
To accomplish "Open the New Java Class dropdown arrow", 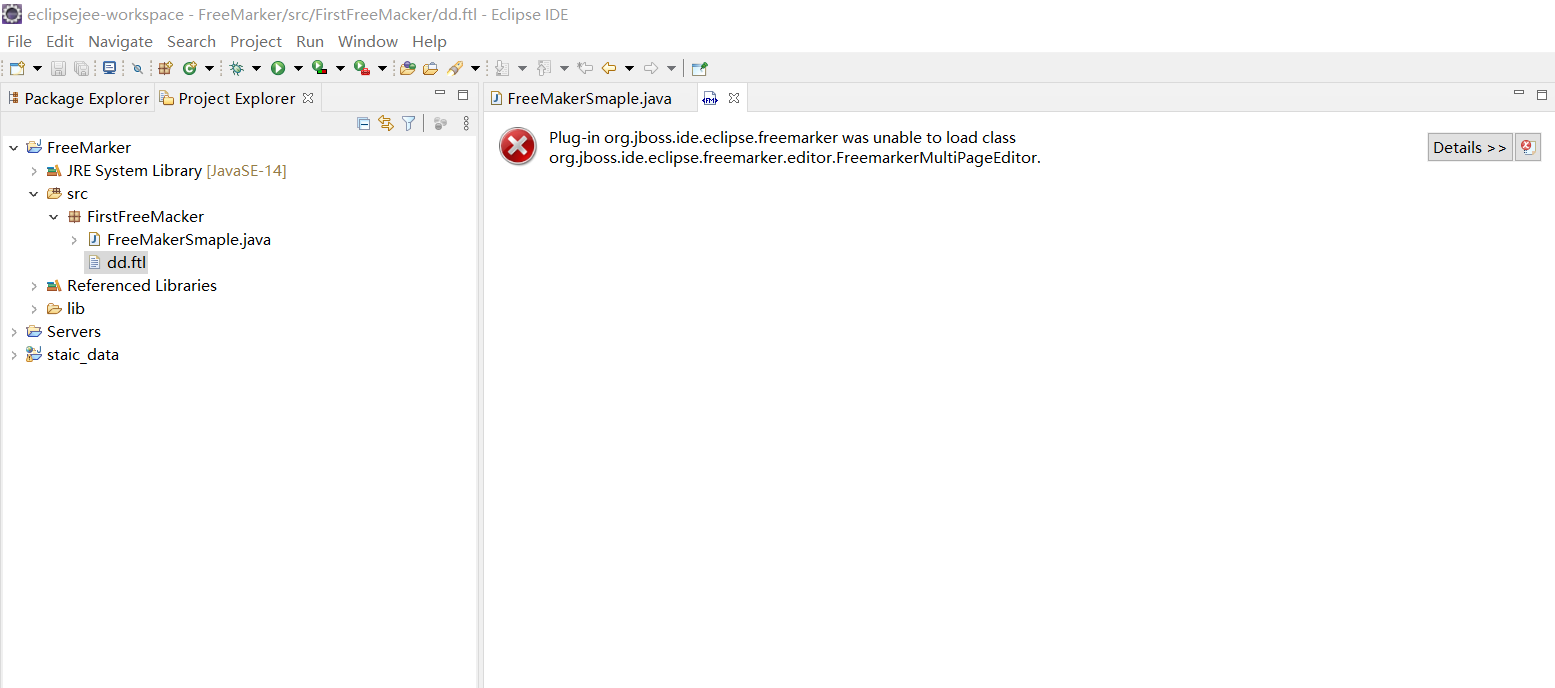I will click(x=209, y=68).
